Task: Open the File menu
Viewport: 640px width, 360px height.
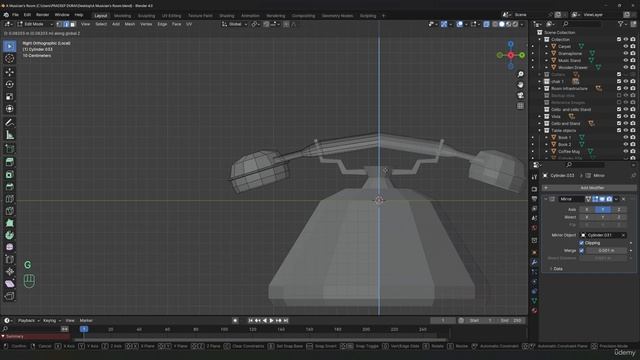Action: 15,15
